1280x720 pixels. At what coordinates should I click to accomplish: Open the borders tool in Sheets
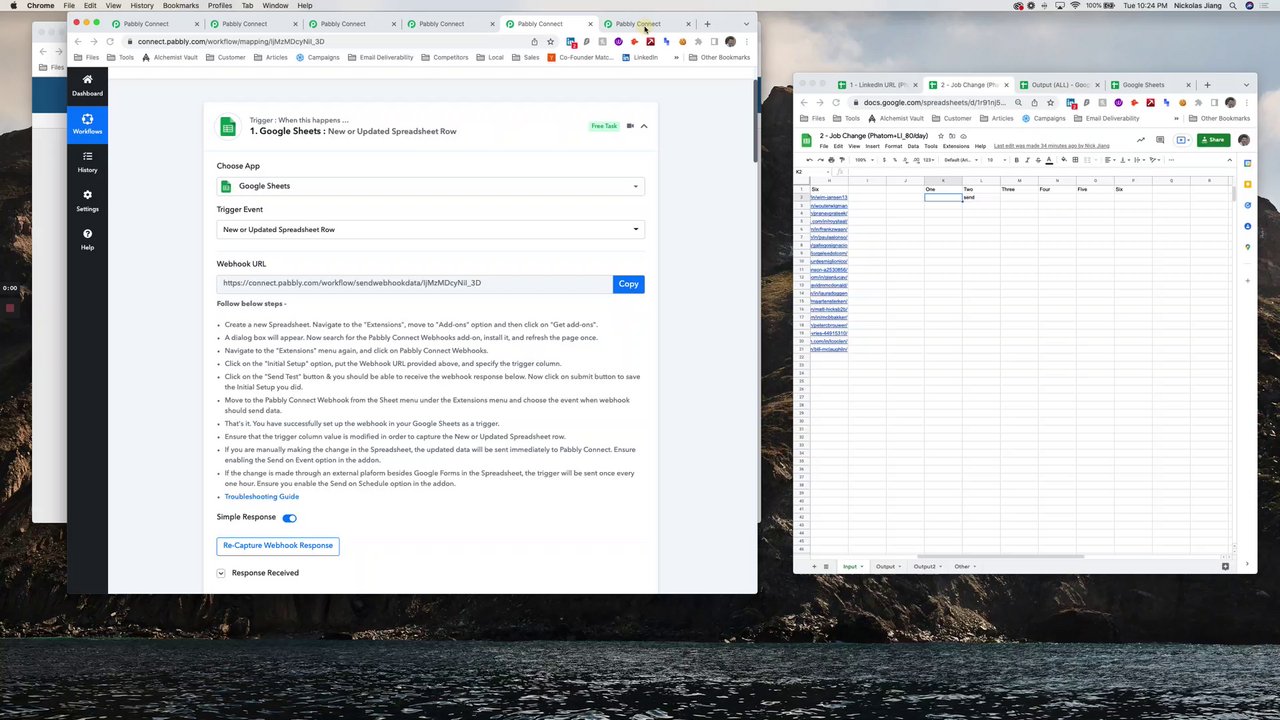[1076, 160]
